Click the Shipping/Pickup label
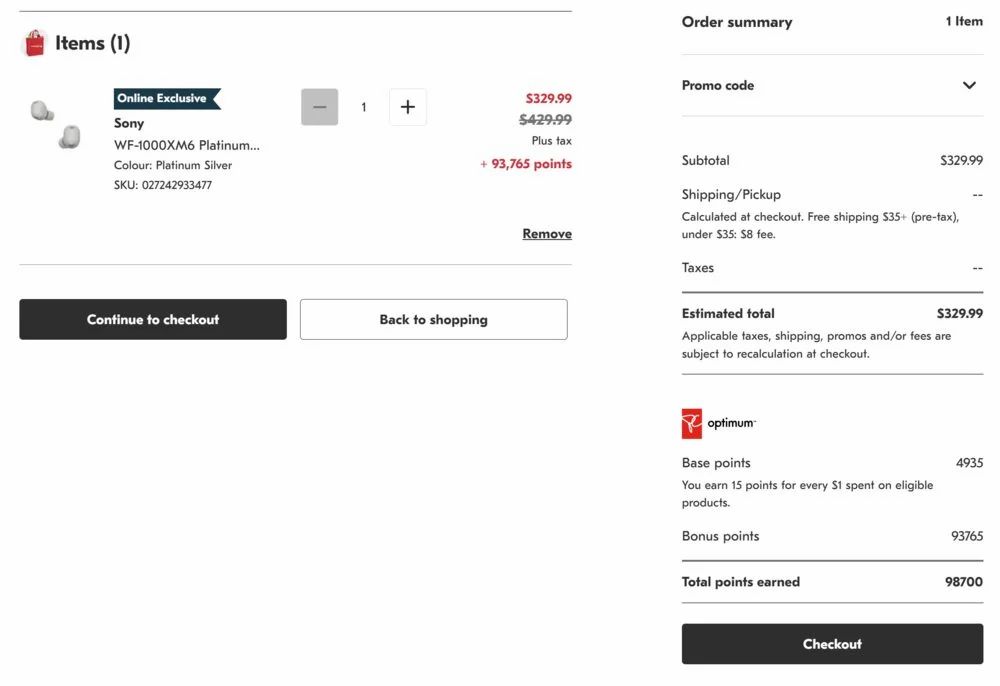 [x=731, y=194]
